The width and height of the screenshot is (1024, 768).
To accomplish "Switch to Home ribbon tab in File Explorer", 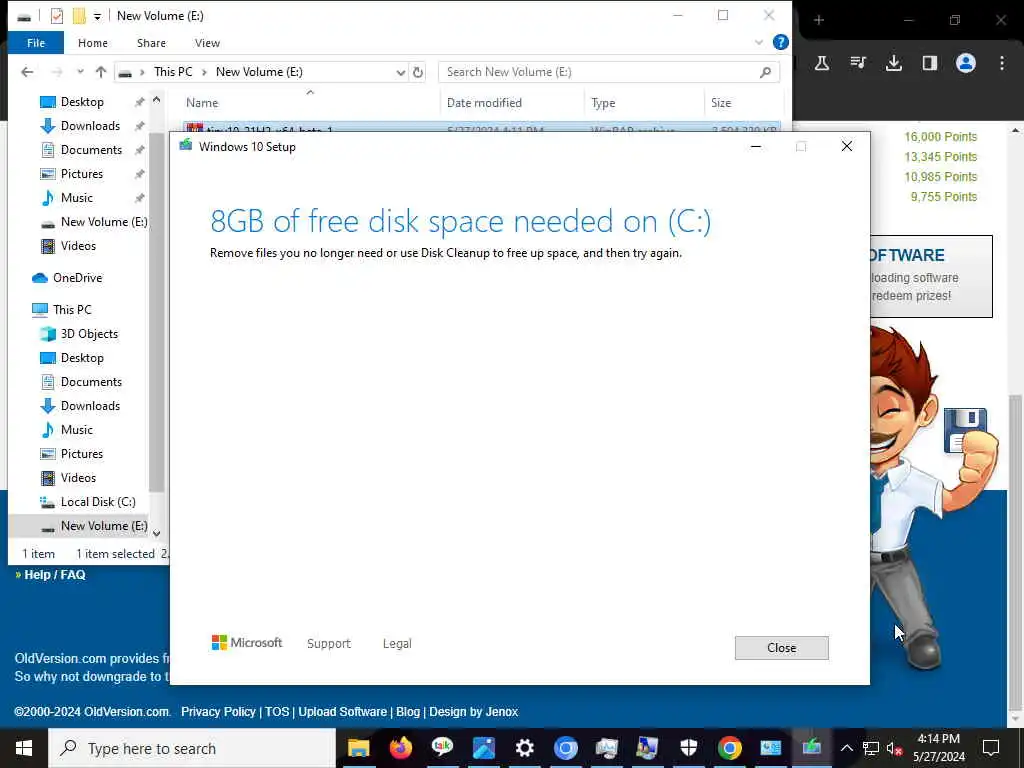I will tap(93, 43).
